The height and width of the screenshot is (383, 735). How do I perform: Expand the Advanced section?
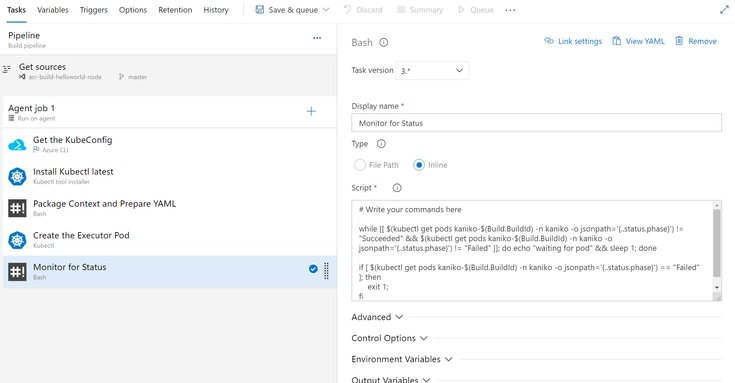click(377, 317)
